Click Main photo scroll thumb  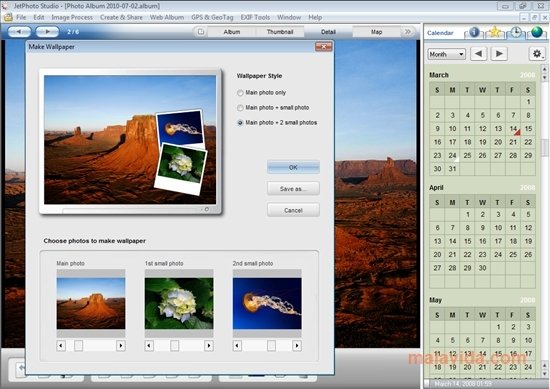tap(79, 346)
